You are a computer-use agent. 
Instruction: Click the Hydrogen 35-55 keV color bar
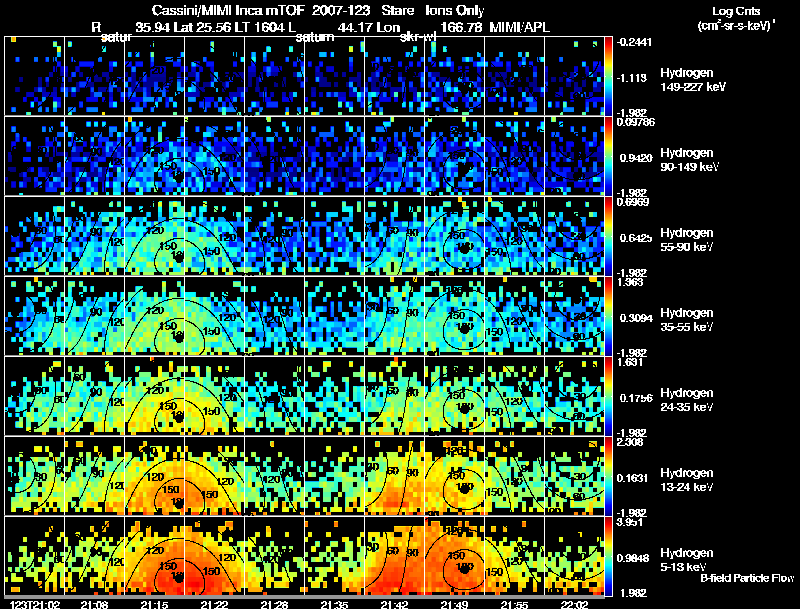coord(608,316)
